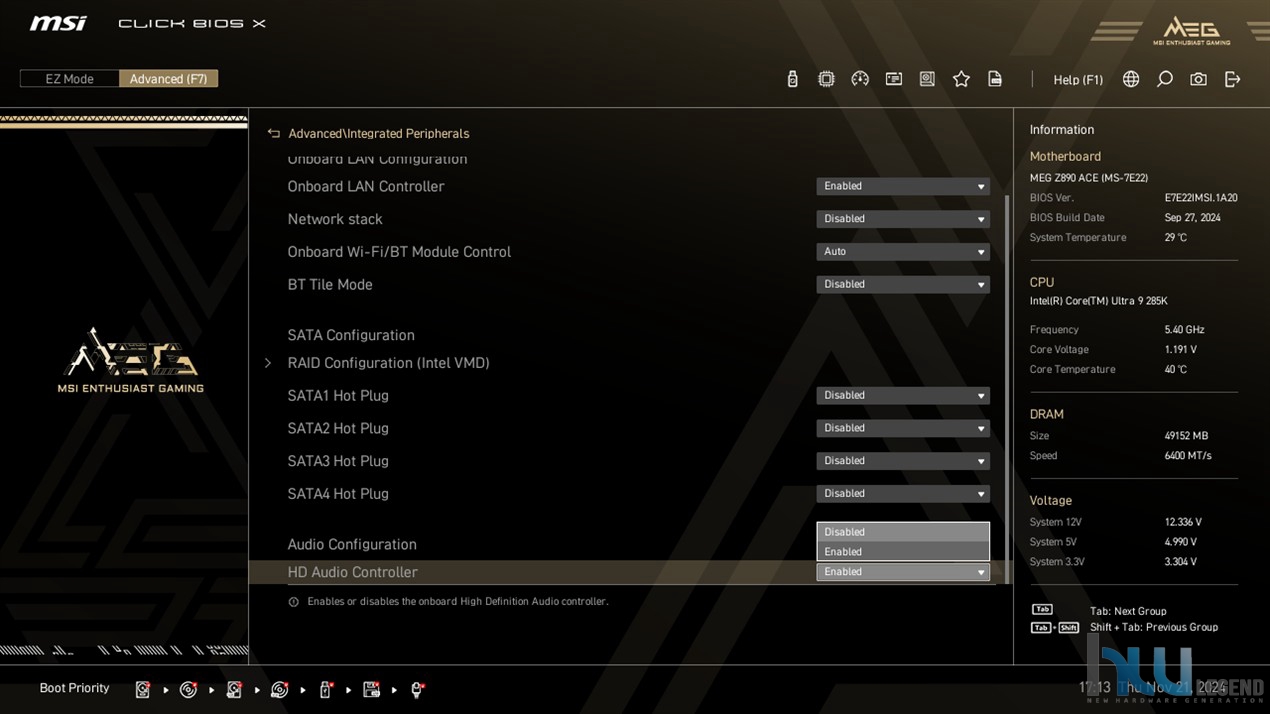Open the log file document icon
Viewport: 1270px width, 714px height.
coord(995,79)
